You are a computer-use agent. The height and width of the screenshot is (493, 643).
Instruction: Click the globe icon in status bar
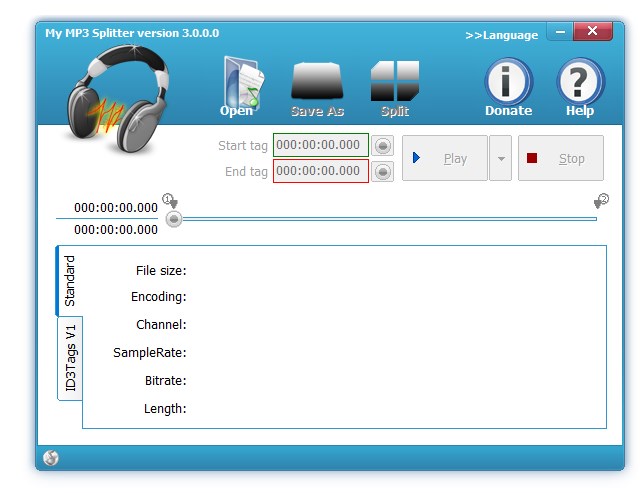pos(51,458)
